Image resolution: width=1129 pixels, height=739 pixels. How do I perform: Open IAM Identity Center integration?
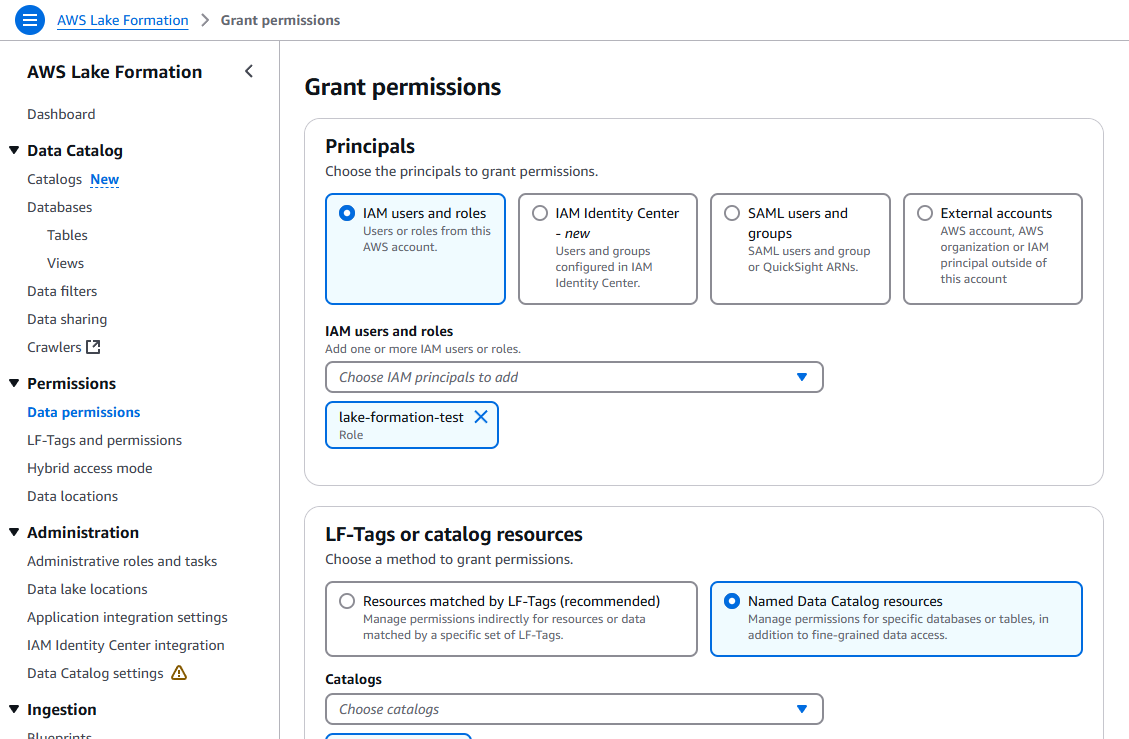126,645
